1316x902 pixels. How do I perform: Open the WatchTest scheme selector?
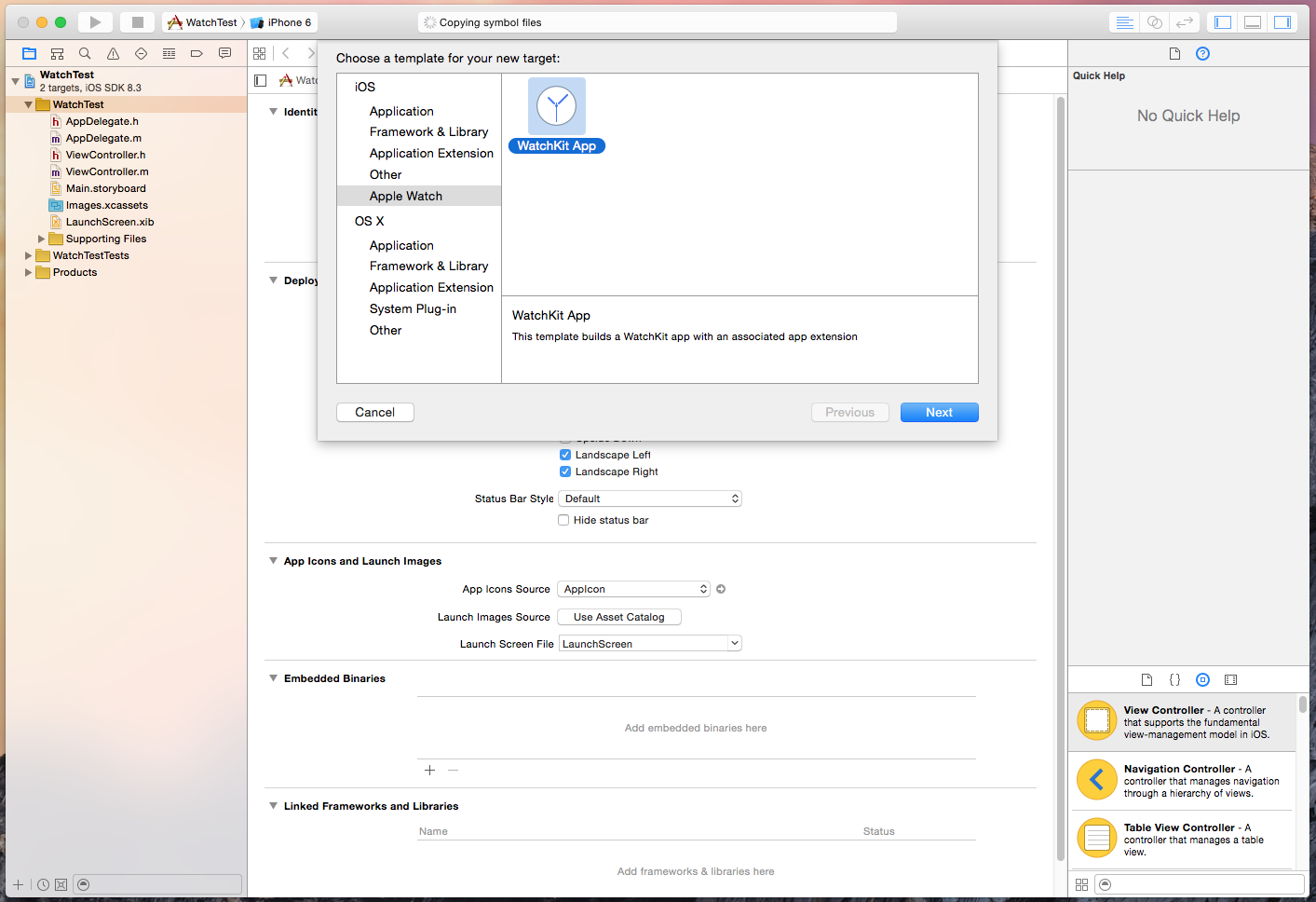point(203,22)
